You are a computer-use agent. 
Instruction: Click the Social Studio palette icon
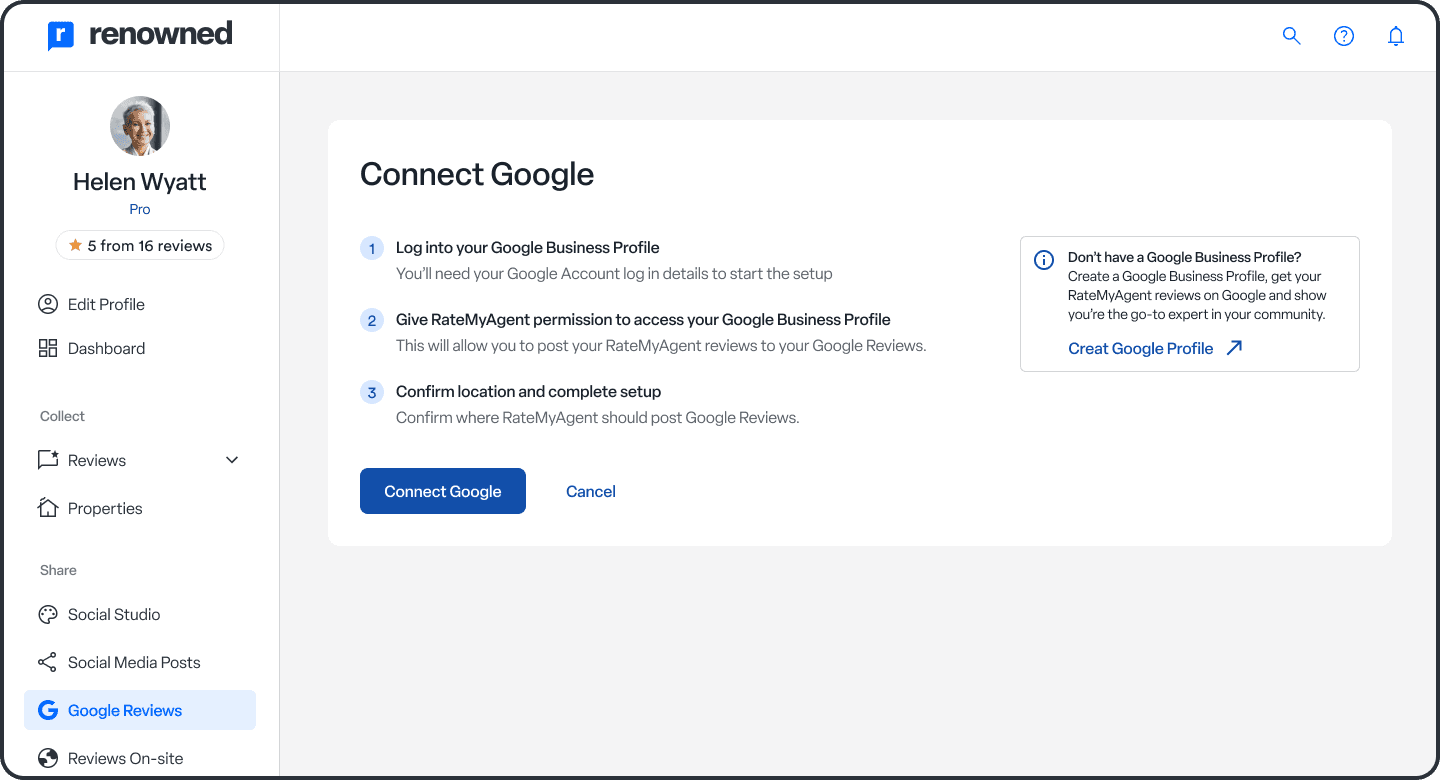[x=48, y=614]
